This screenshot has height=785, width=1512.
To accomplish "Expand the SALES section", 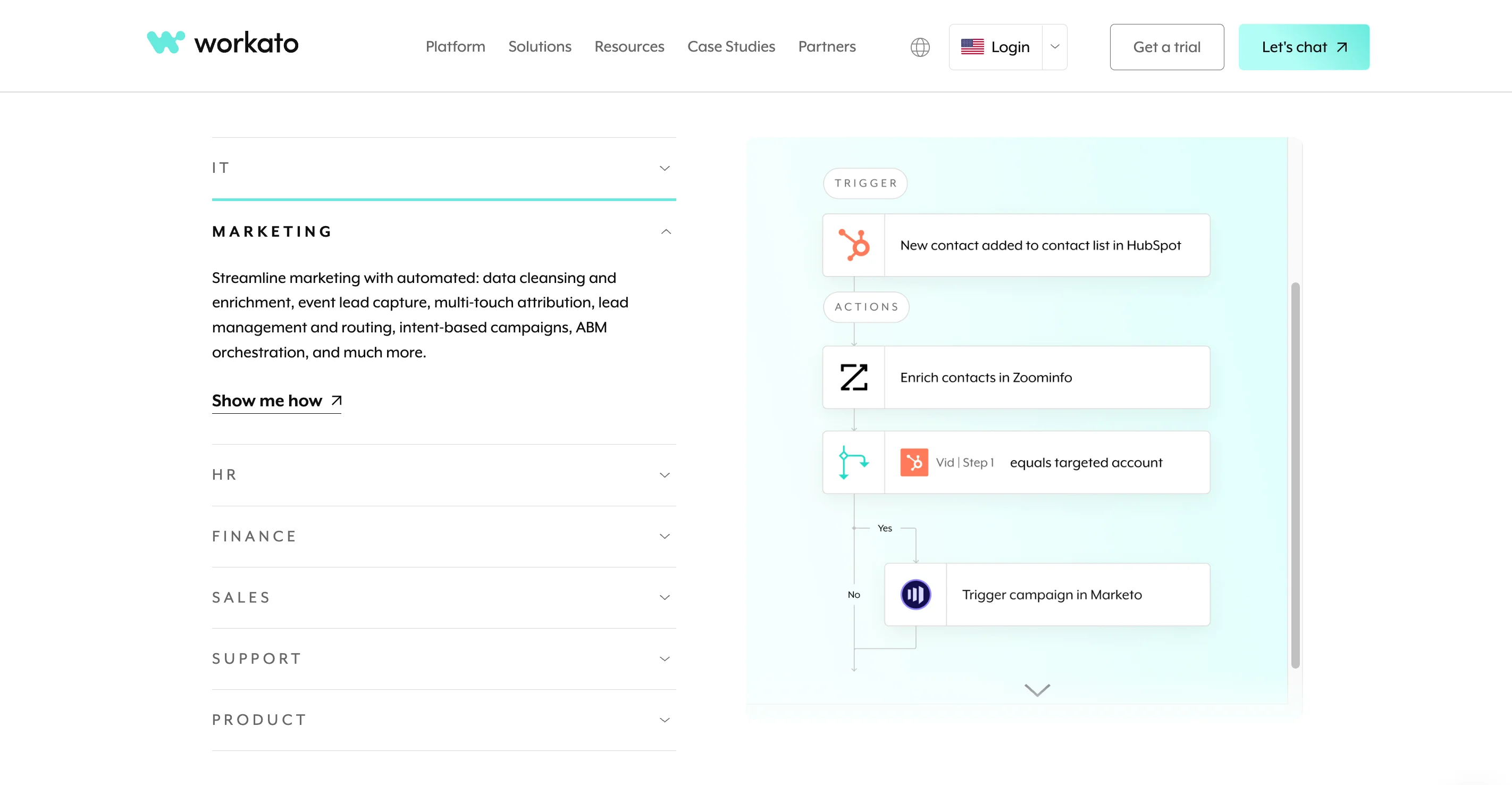I will tap(664, 597).
